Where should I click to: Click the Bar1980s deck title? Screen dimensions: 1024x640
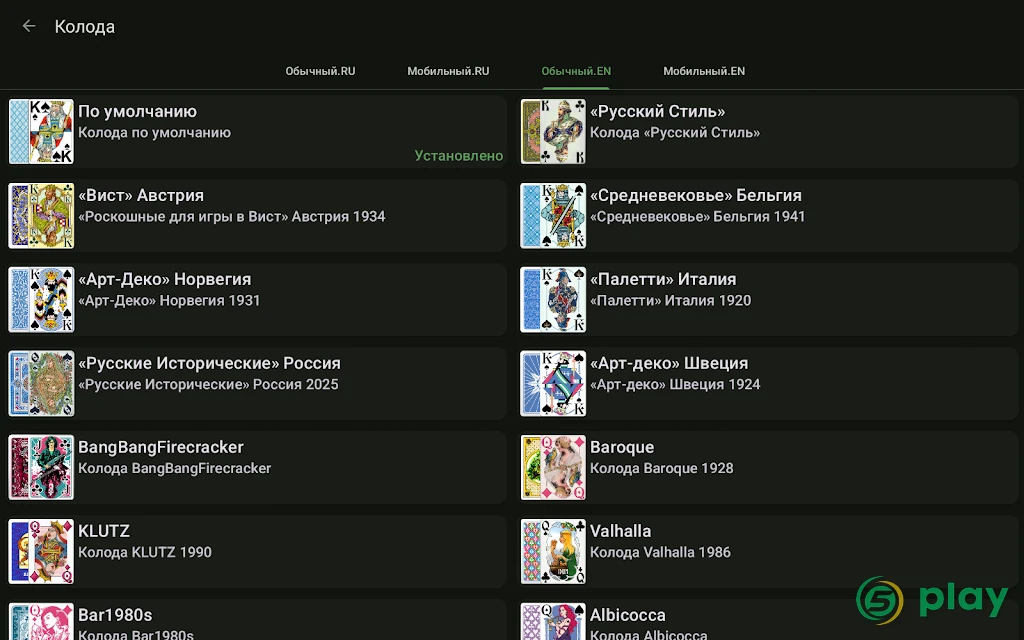[x=115, y=615]
